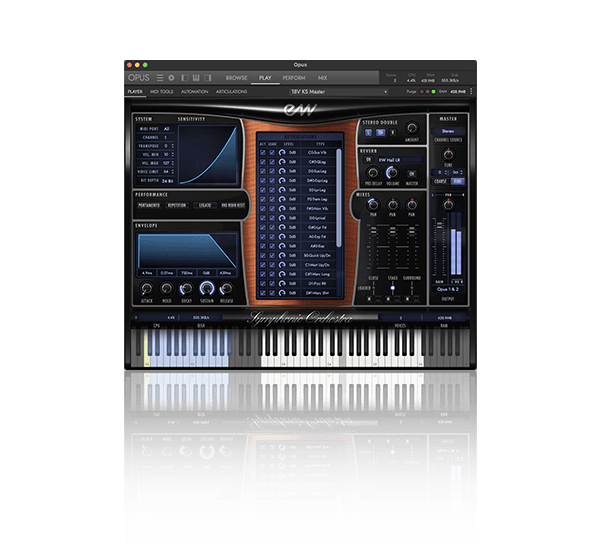
Task: Click the Master Tune knob
Action: click(450, 156)
